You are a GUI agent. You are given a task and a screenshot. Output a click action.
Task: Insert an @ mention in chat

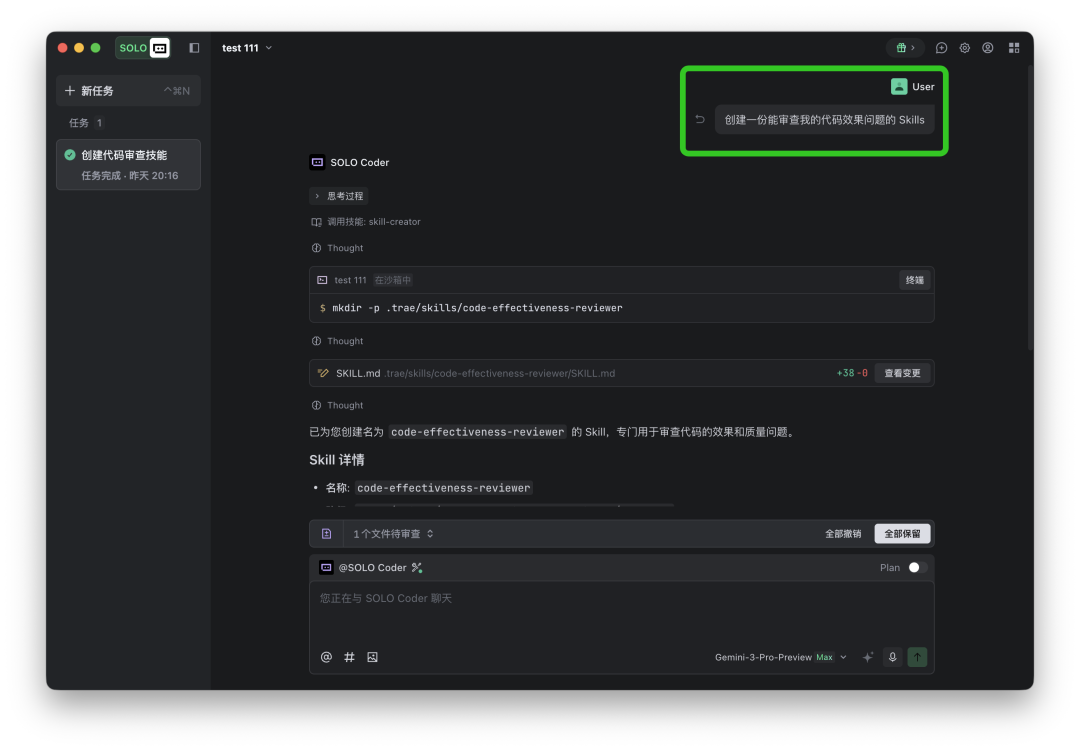tap(326, 657)
